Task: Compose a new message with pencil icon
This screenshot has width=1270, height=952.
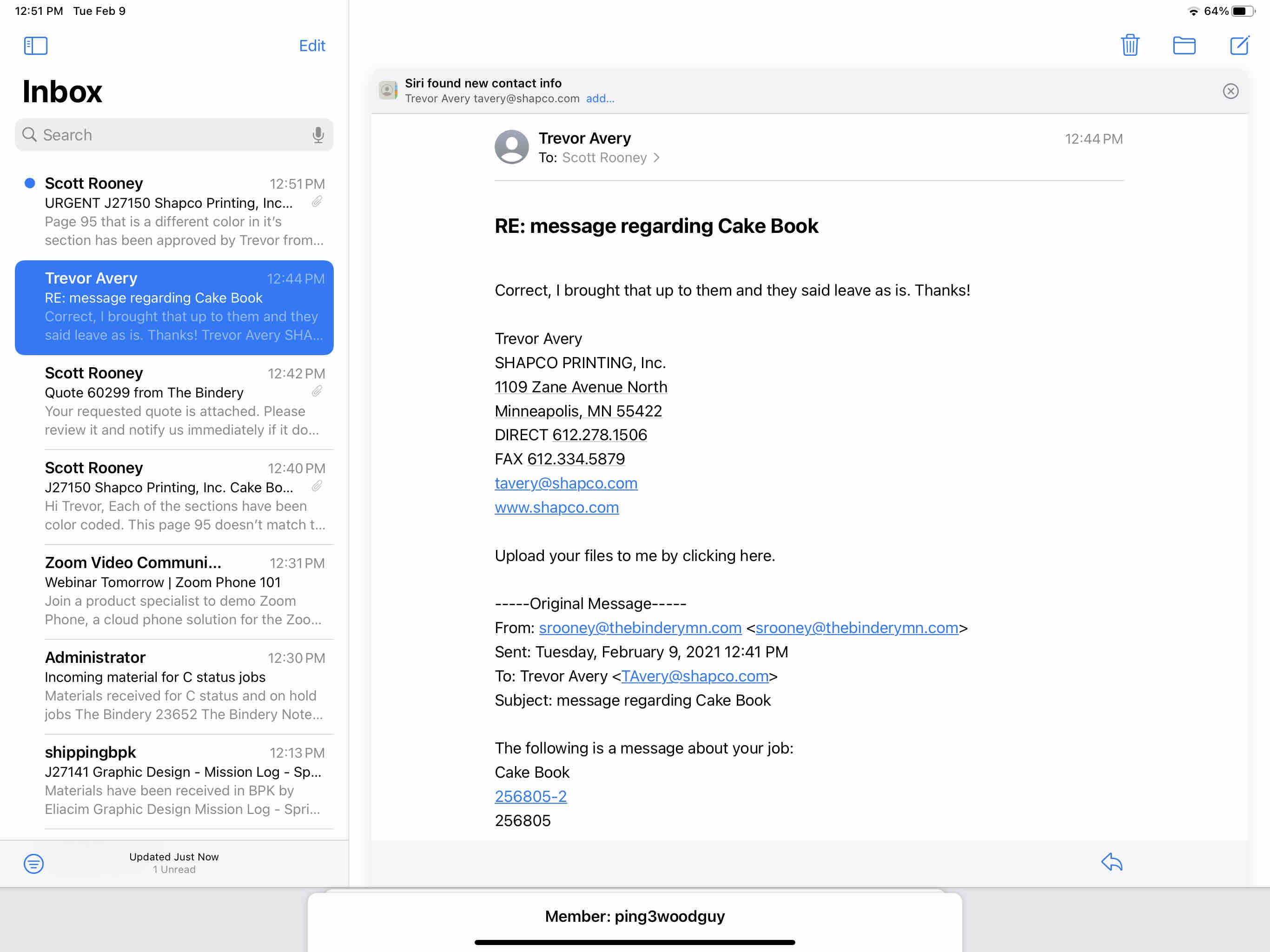Action: tap(1238, 46)
